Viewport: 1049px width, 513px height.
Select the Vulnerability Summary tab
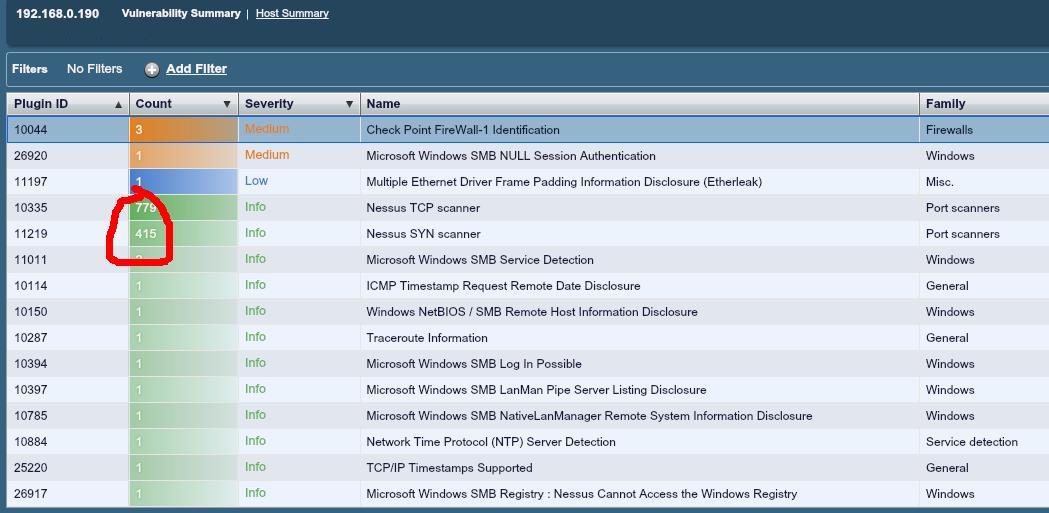(181, 13)
